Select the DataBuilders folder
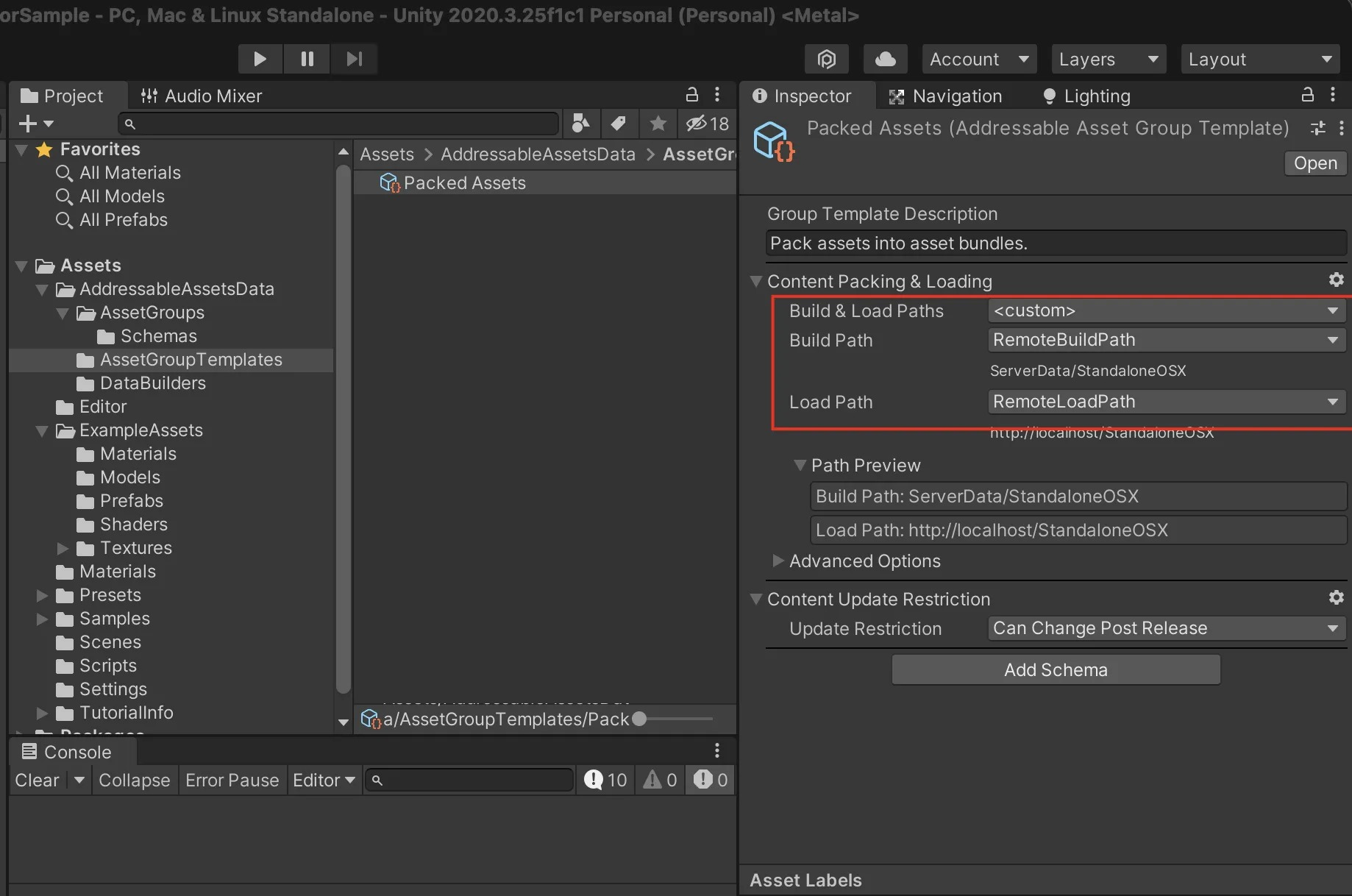 click(152, 383)
